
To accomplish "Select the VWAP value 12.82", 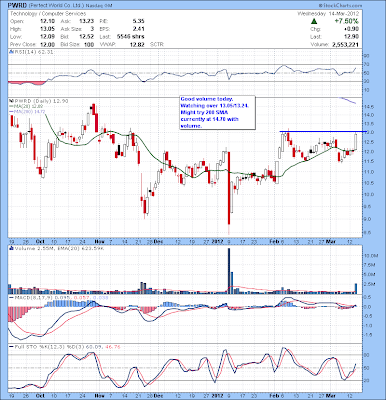I will [x=137, y=44].
